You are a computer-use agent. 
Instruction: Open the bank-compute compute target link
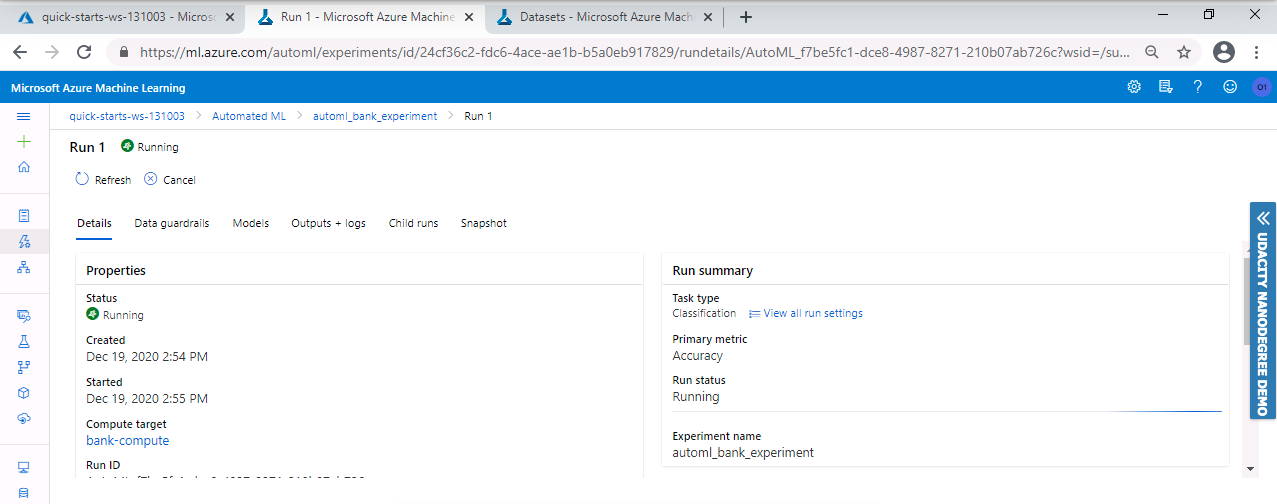click(127, 441)
